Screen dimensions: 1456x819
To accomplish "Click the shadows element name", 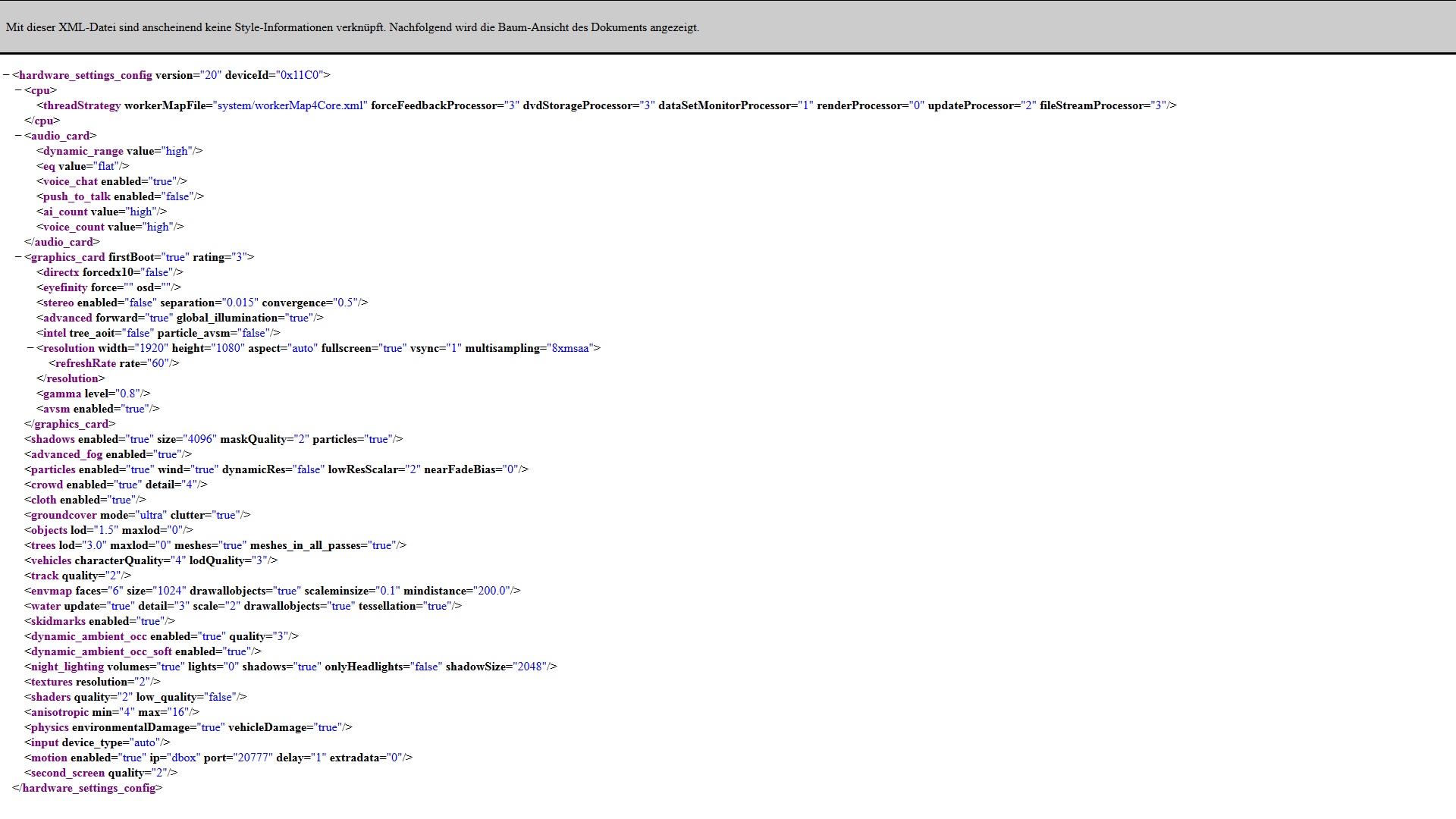I will [x=52, y=439].
